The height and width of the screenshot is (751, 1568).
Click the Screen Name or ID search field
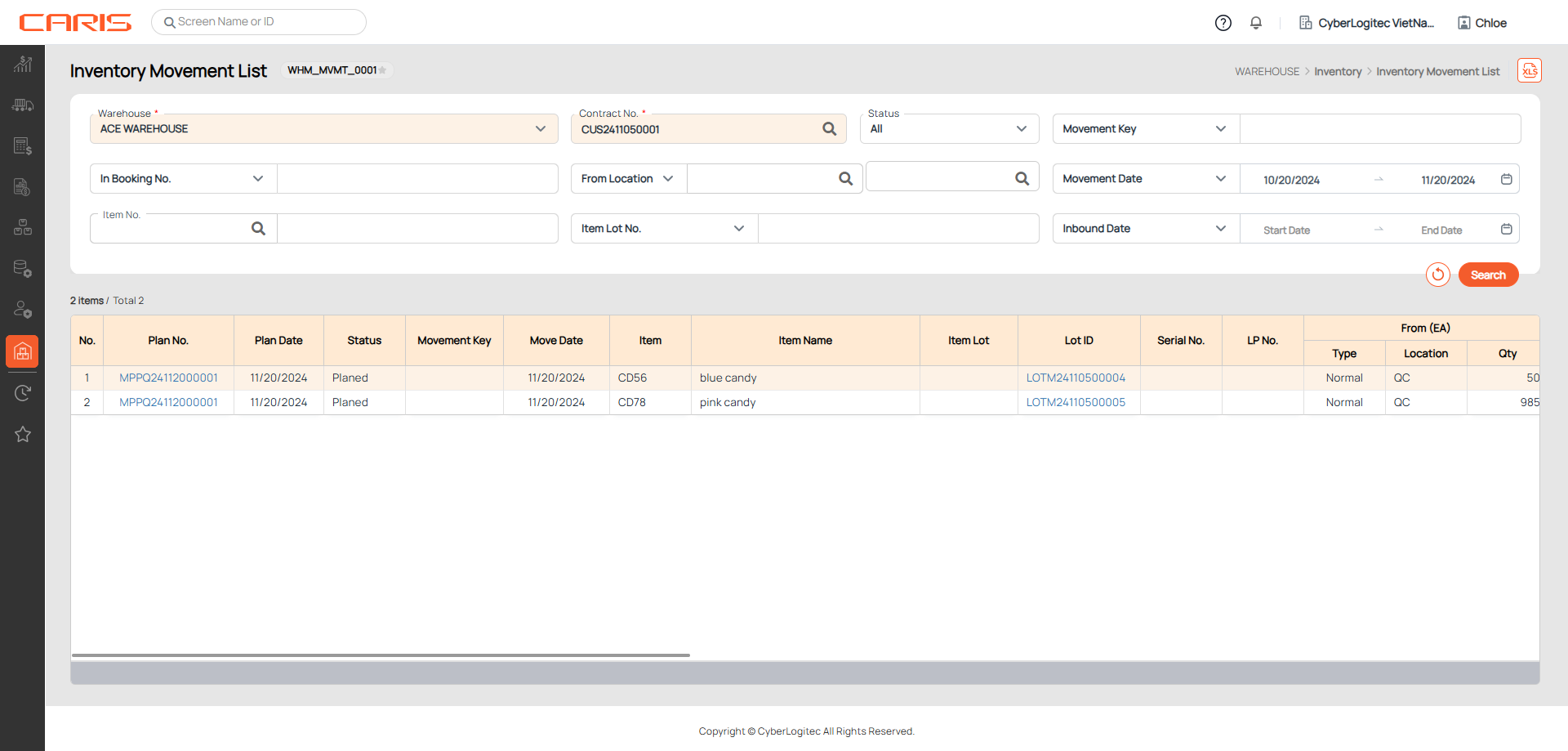(x=260, y=22)
